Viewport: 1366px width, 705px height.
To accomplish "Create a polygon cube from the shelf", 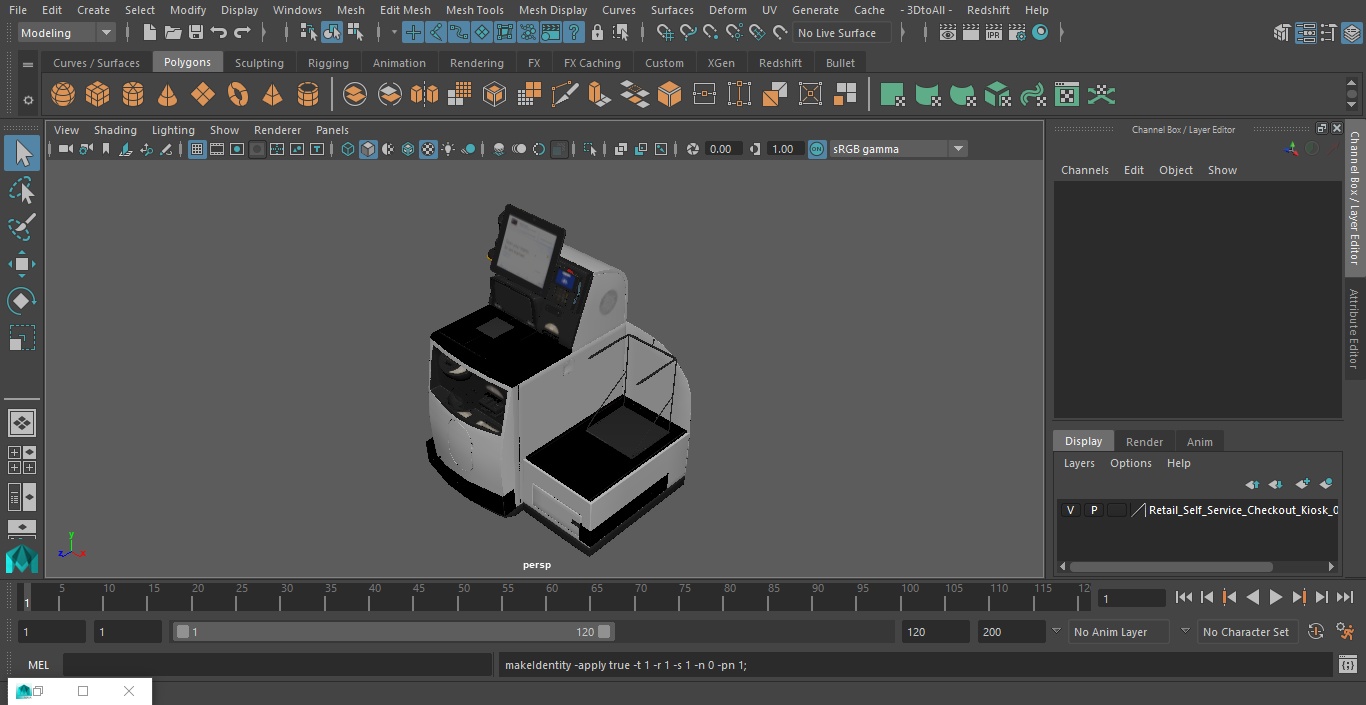I will [x=98, y=95].
